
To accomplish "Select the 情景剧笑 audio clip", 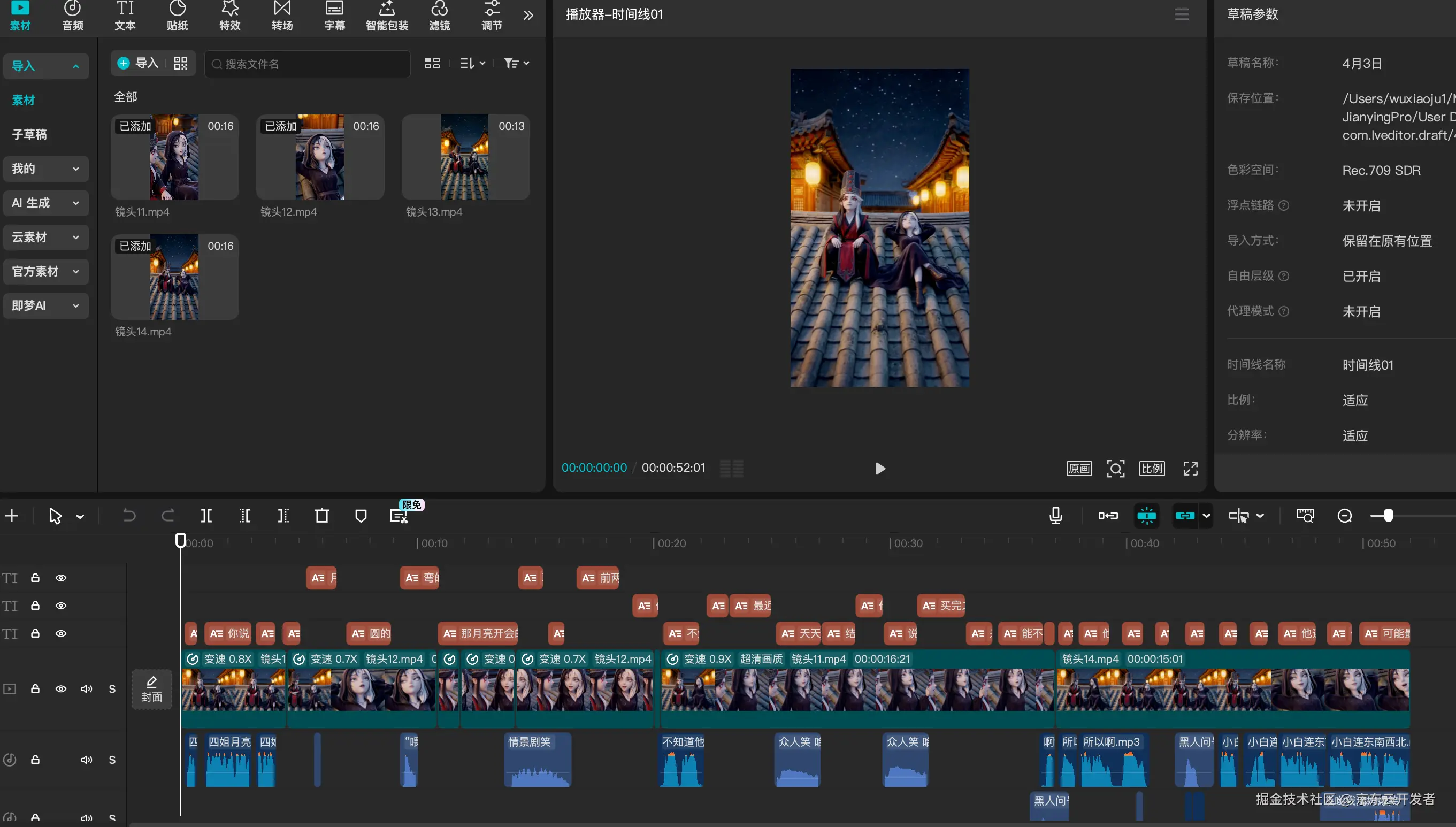I will (537, 760).
